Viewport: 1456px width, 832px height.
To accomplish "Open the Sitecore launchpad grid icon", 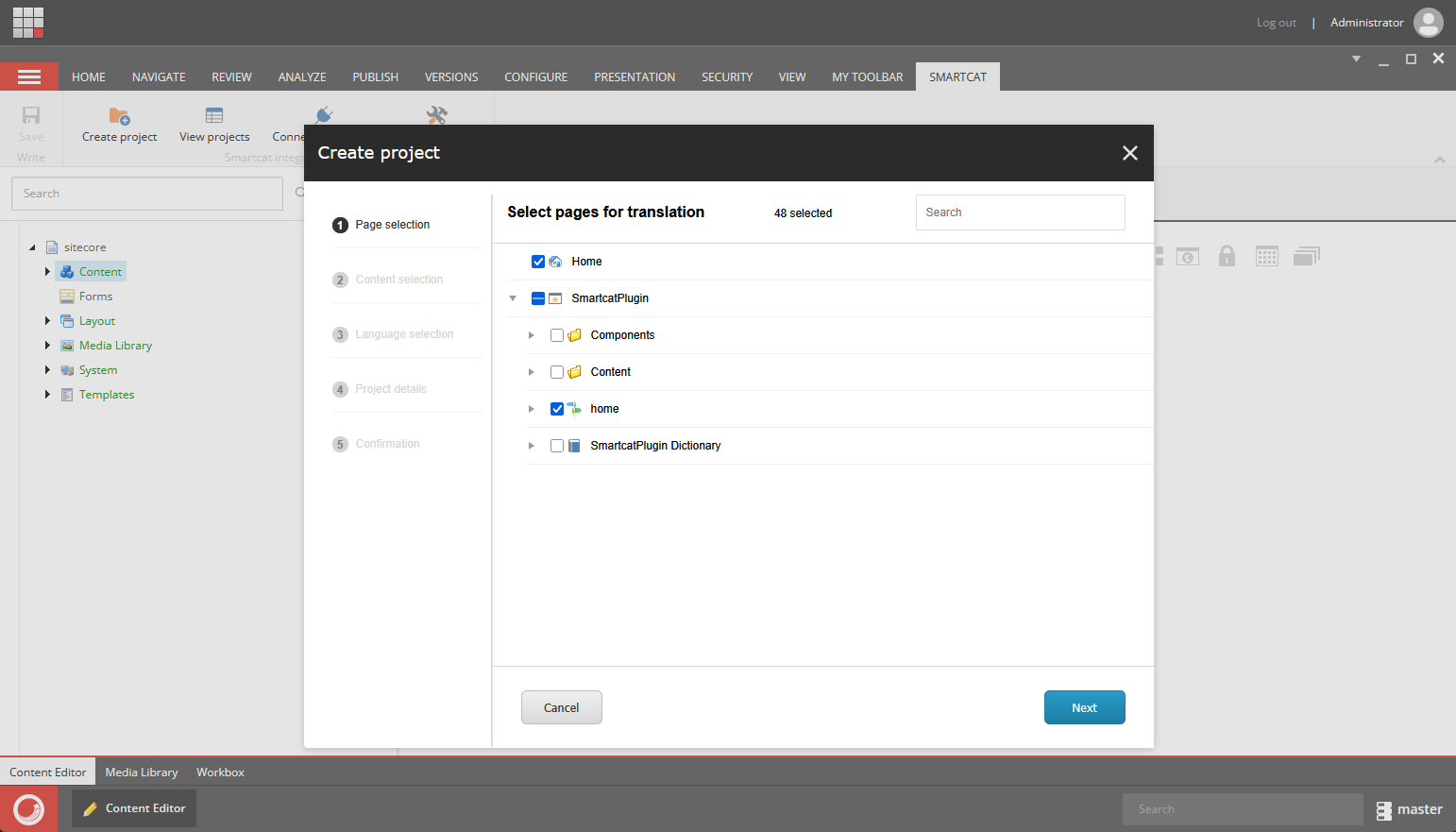I will [x=28, y=23].
